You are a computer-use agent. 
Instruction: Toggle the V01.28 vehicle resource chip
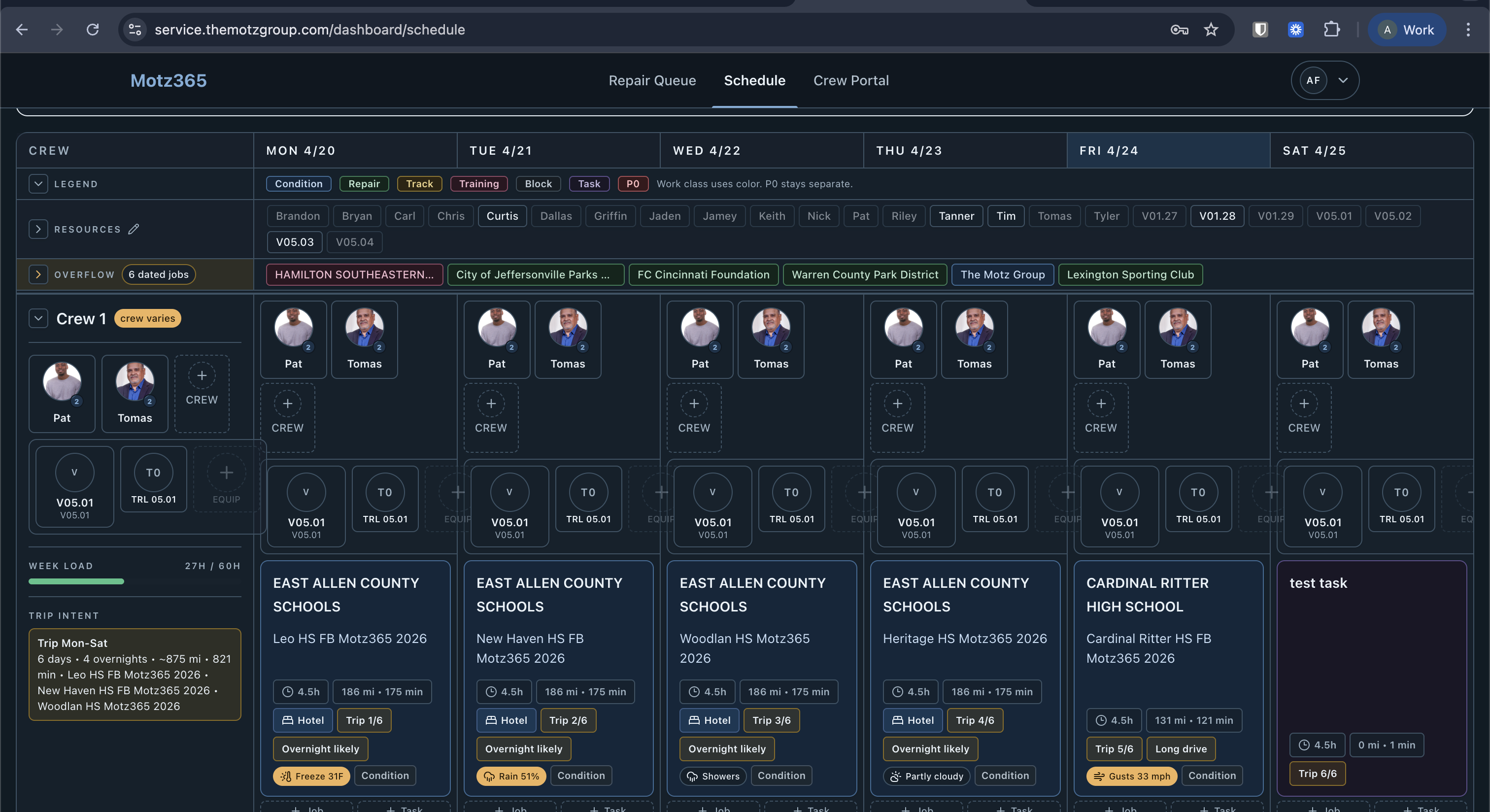coord(1217,216)
